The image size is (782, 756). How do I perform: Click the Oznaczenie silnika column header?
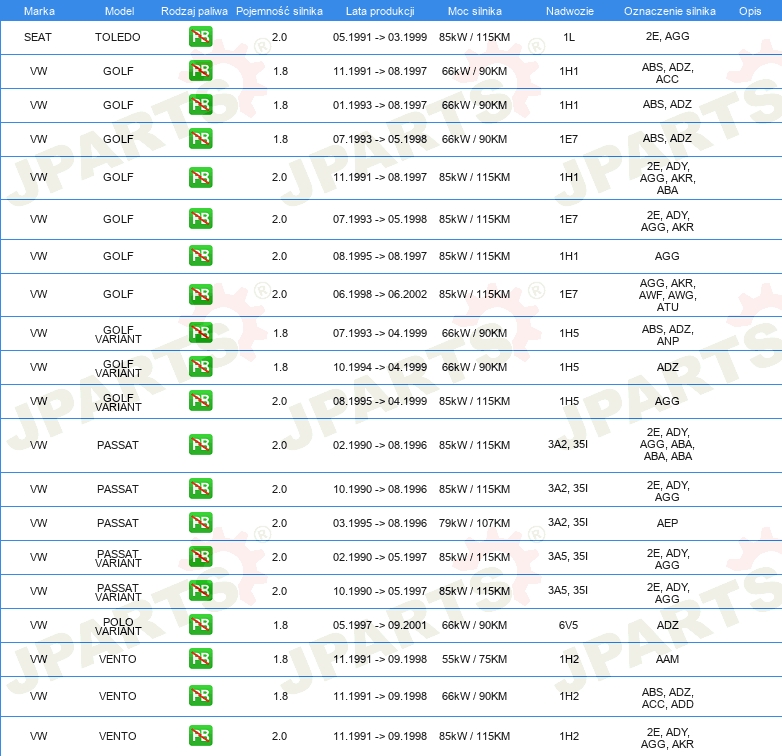click(669, 11)
